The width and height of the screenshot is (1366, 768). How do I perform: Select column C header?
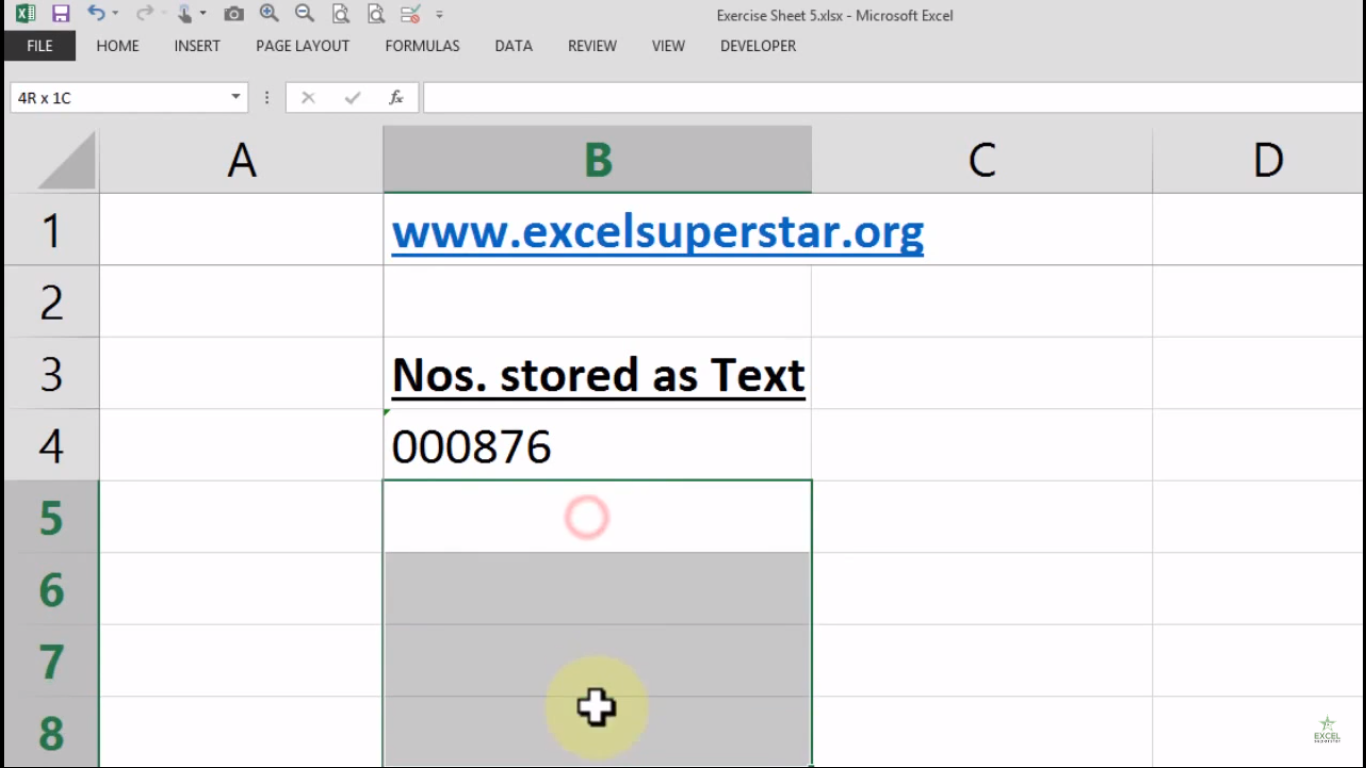982,160
